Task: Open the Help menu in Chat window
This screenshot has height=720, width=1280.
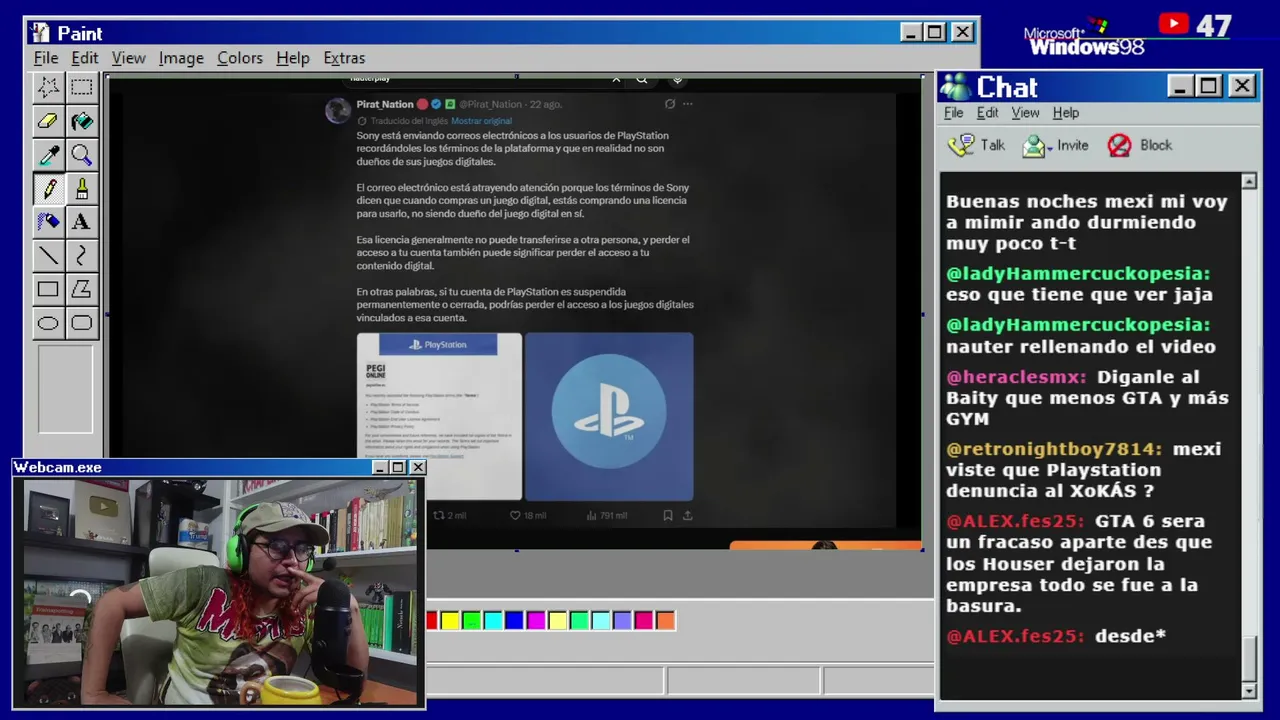Action: (1066, 113)
